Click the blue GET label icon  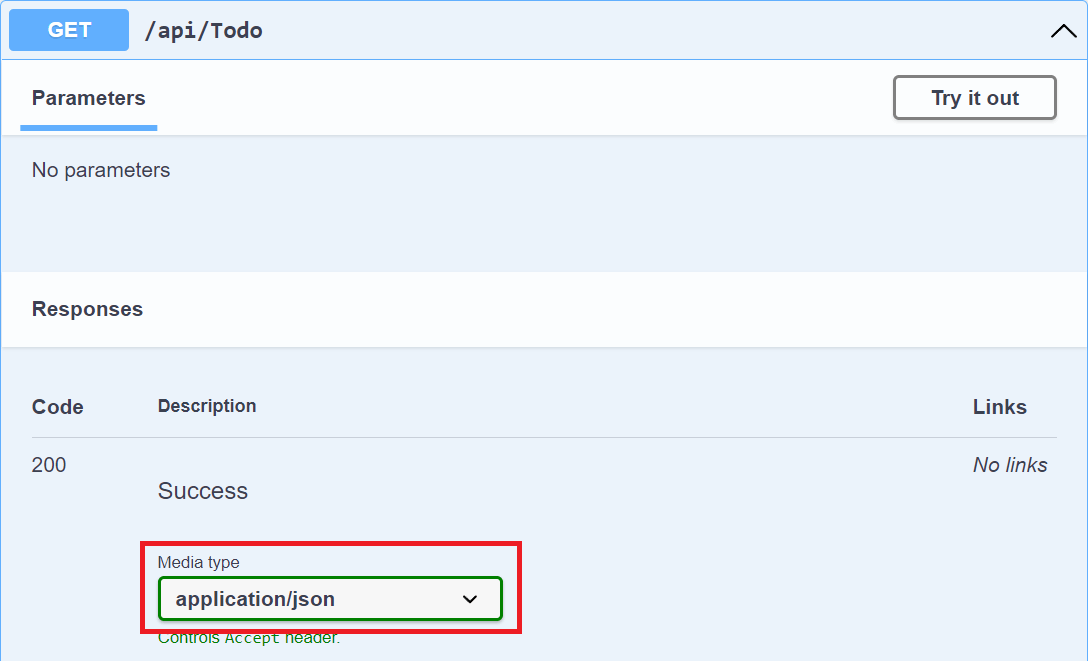pos(68,30)
